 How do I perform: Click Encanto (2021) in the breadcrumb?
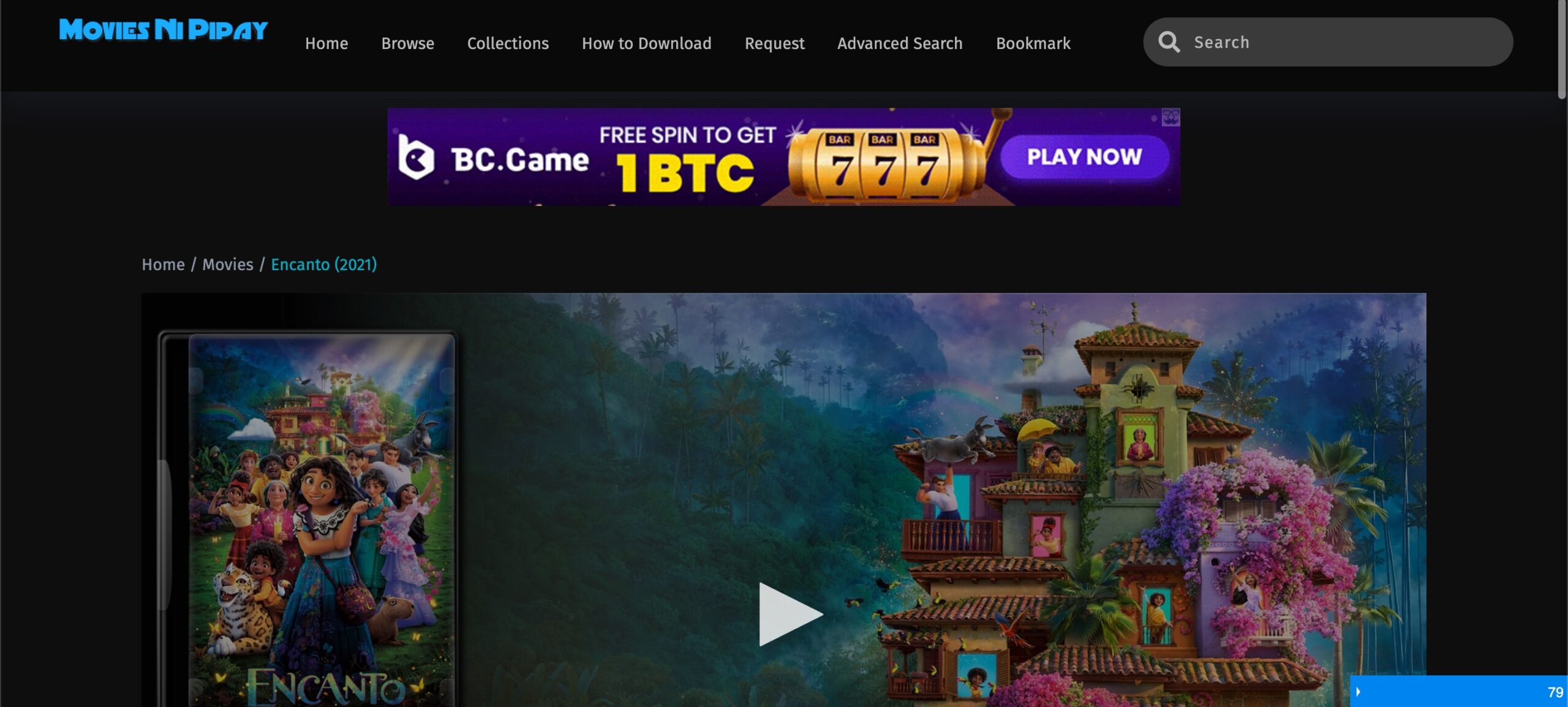[x=324, y=265]
